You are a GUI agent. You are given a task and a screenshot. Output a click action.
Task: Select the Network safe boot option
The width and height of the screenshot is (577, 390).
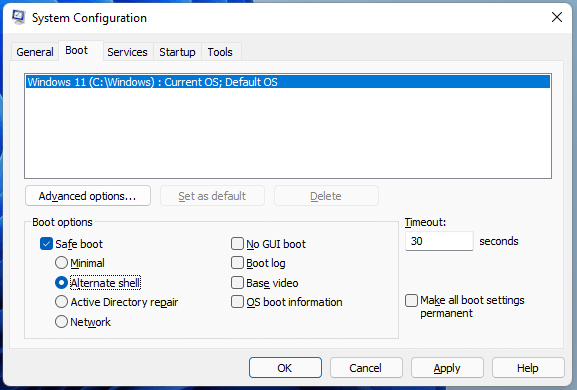point(61,322)
